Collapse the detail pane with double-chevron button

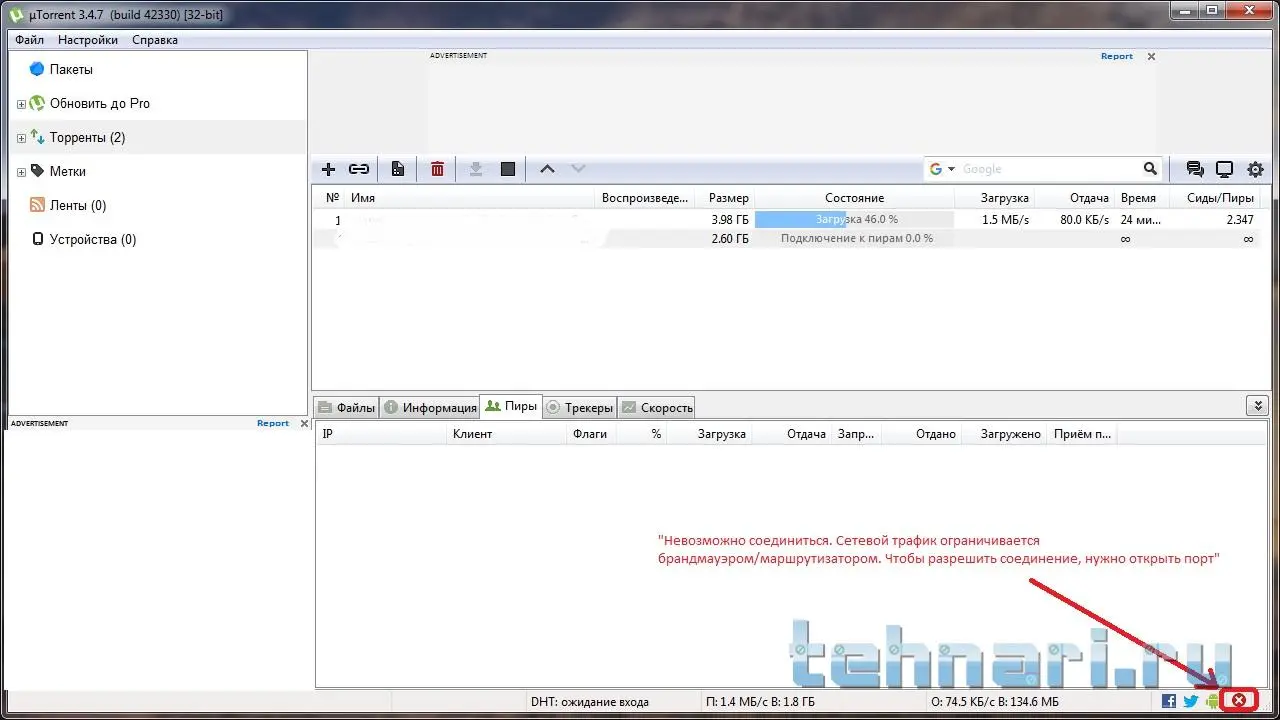(1257, 405)
